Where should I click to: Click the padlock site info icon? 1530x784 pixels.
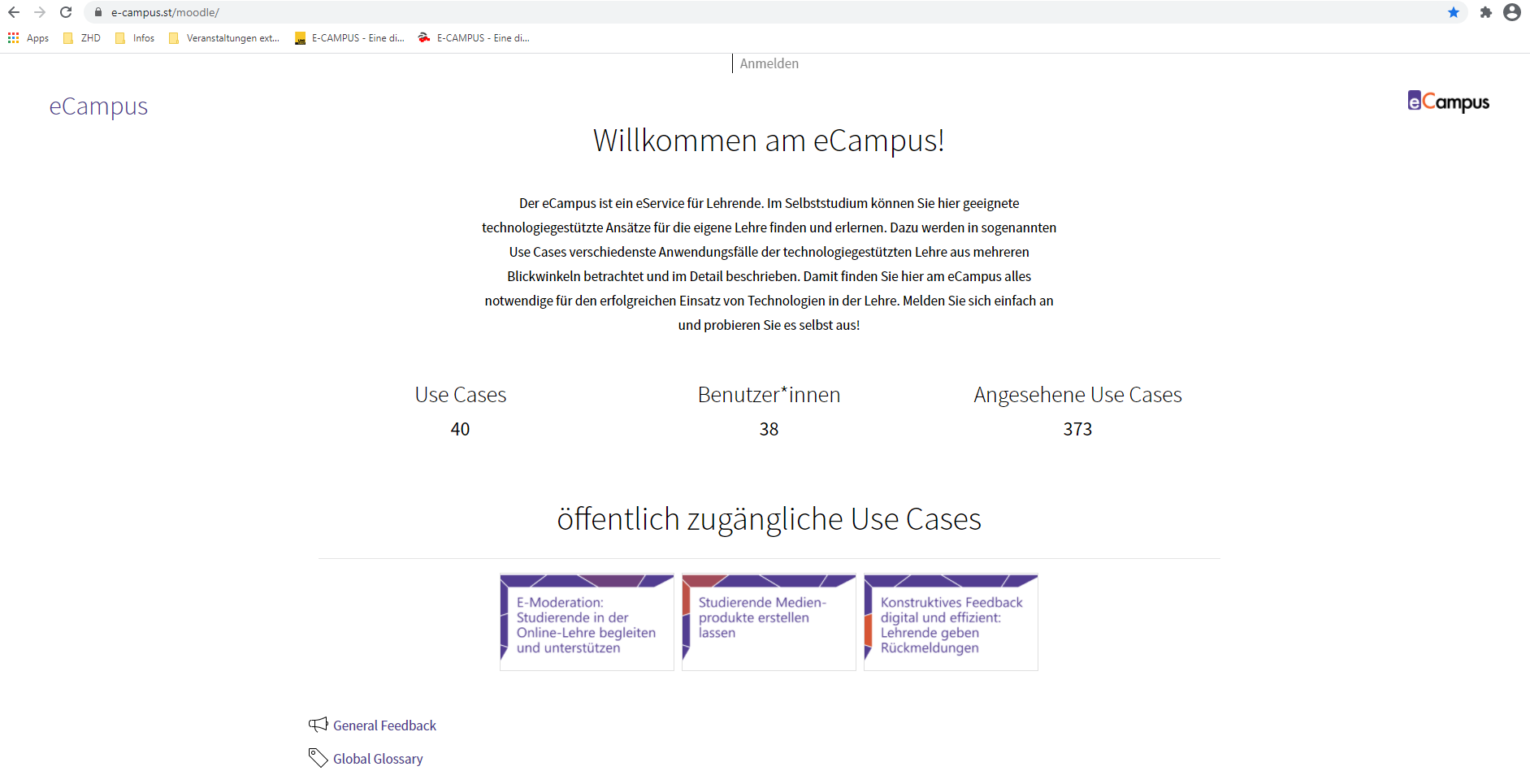[98, 12]
